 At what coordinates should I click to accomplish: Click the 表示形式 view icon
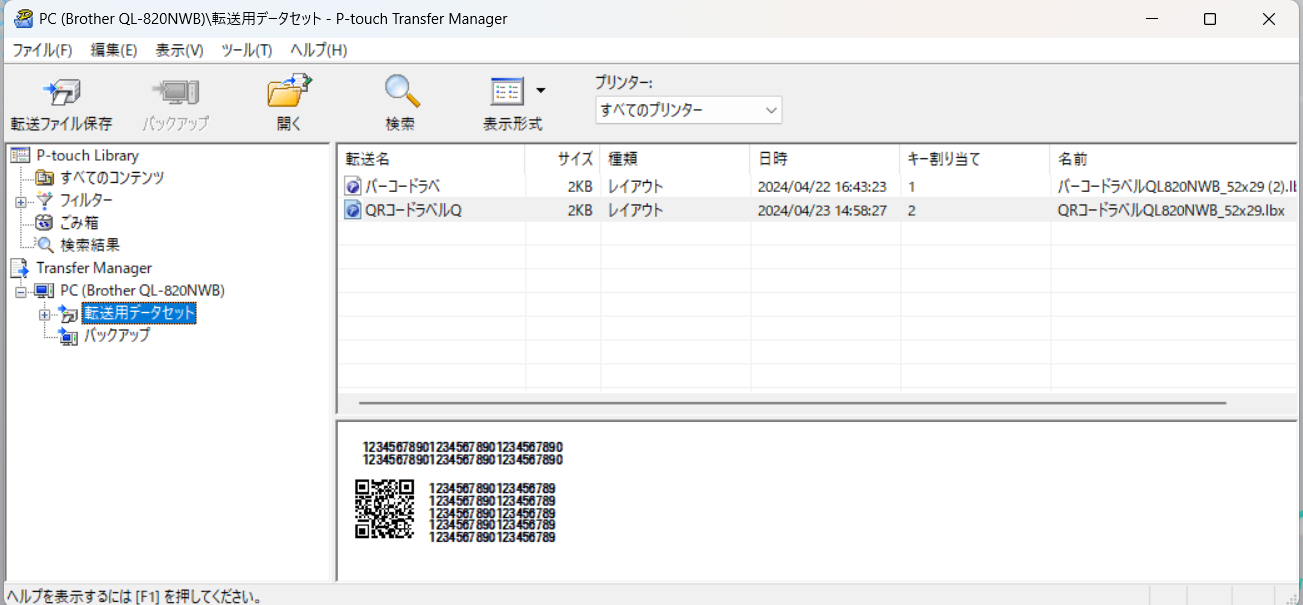click(x=507, y=92)
